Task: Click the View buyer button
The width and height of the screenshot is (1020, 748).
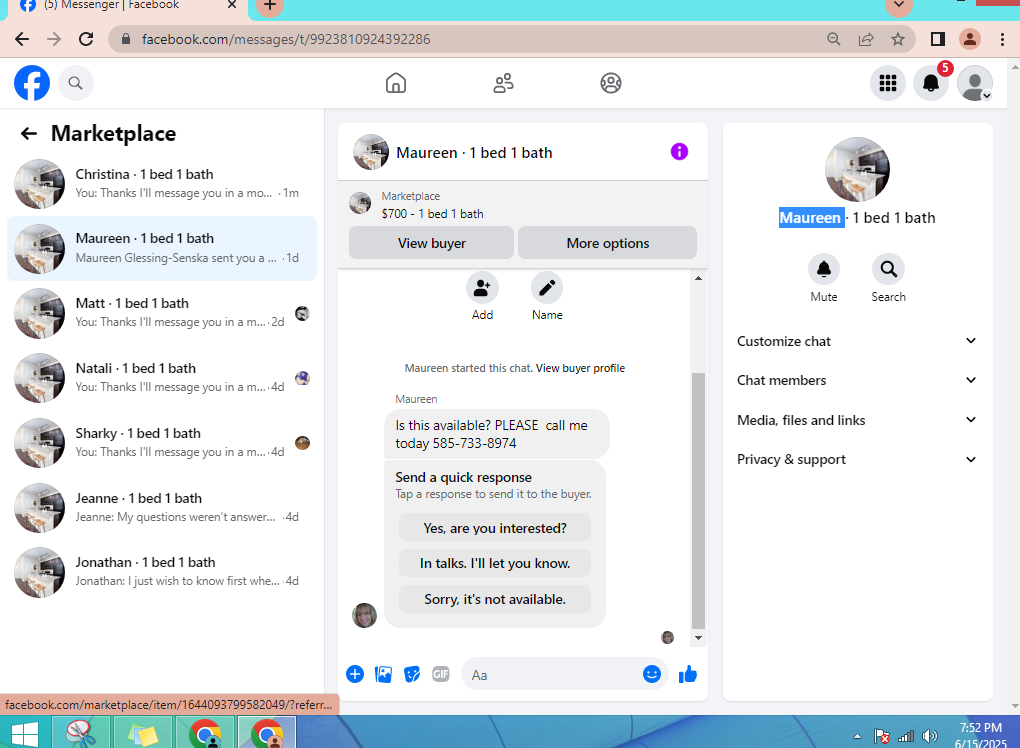Action: pyautogui.click(x=431, y=243)
